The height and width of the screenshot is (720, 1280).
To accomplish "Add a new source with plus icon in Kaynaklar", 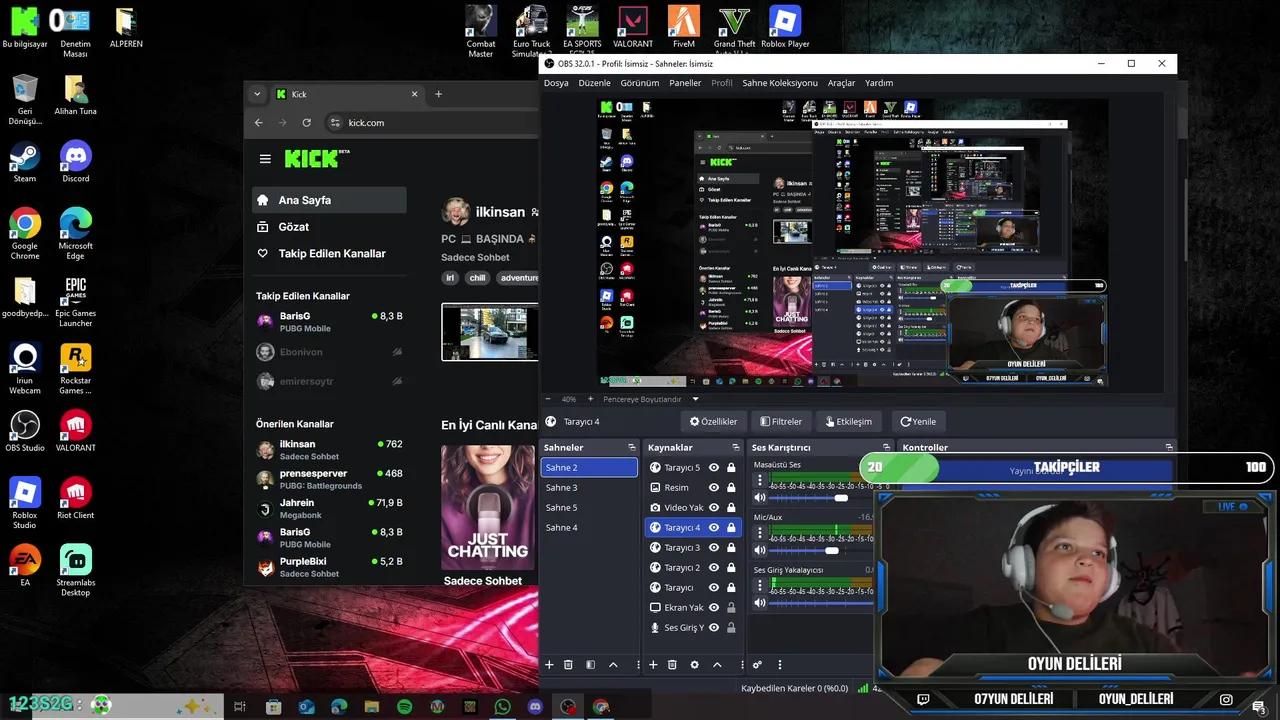I will (653, 665).
